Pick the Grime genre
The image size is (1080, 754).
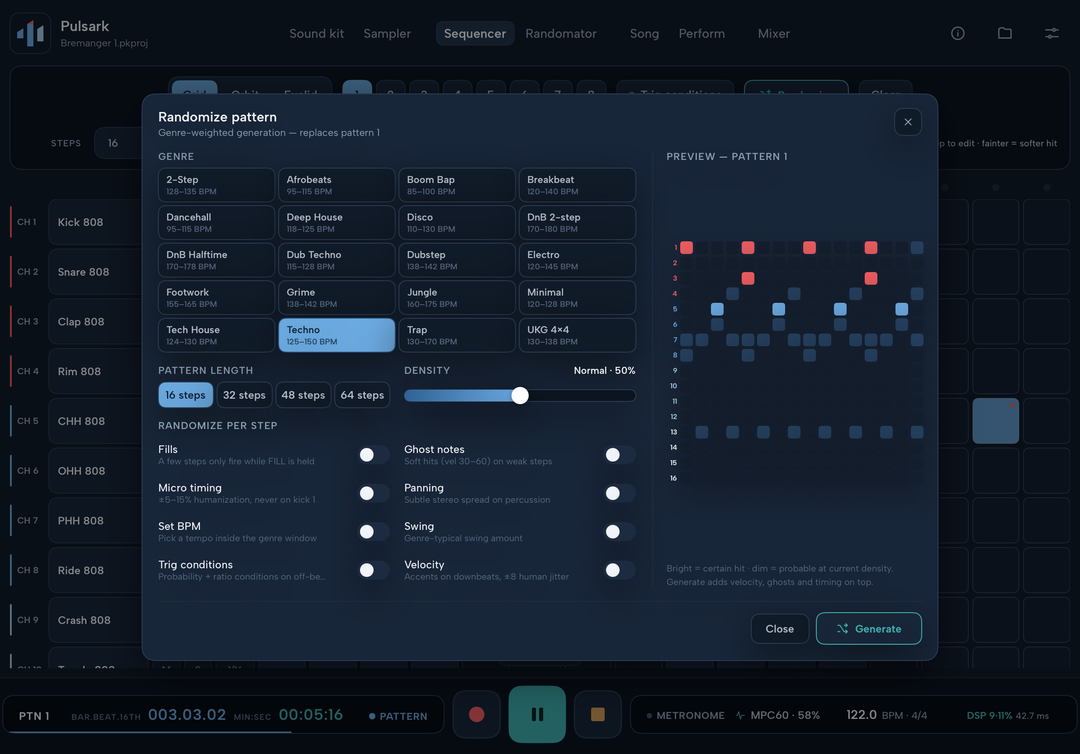coord(337,297)
